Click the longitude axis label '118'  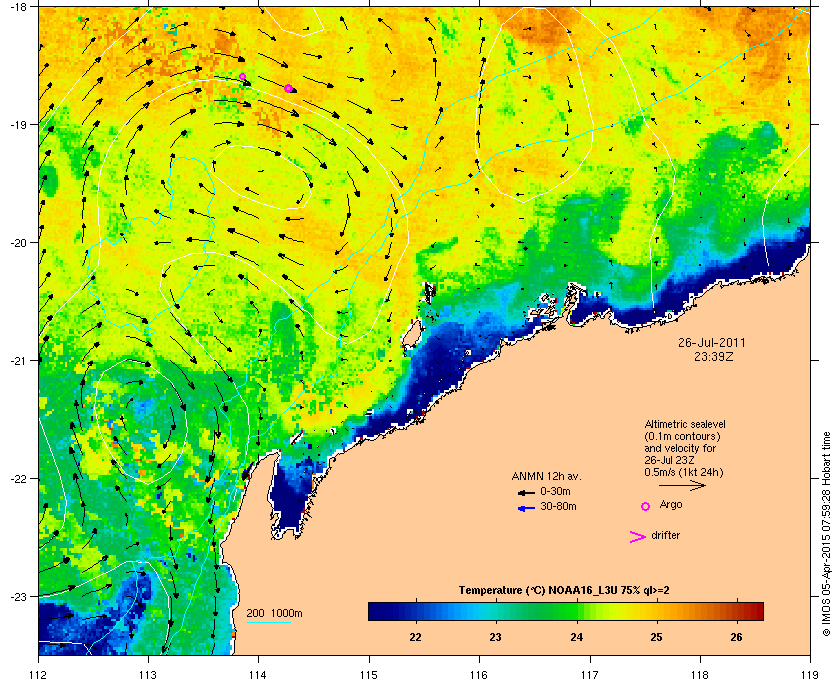(x=700, y=675)
